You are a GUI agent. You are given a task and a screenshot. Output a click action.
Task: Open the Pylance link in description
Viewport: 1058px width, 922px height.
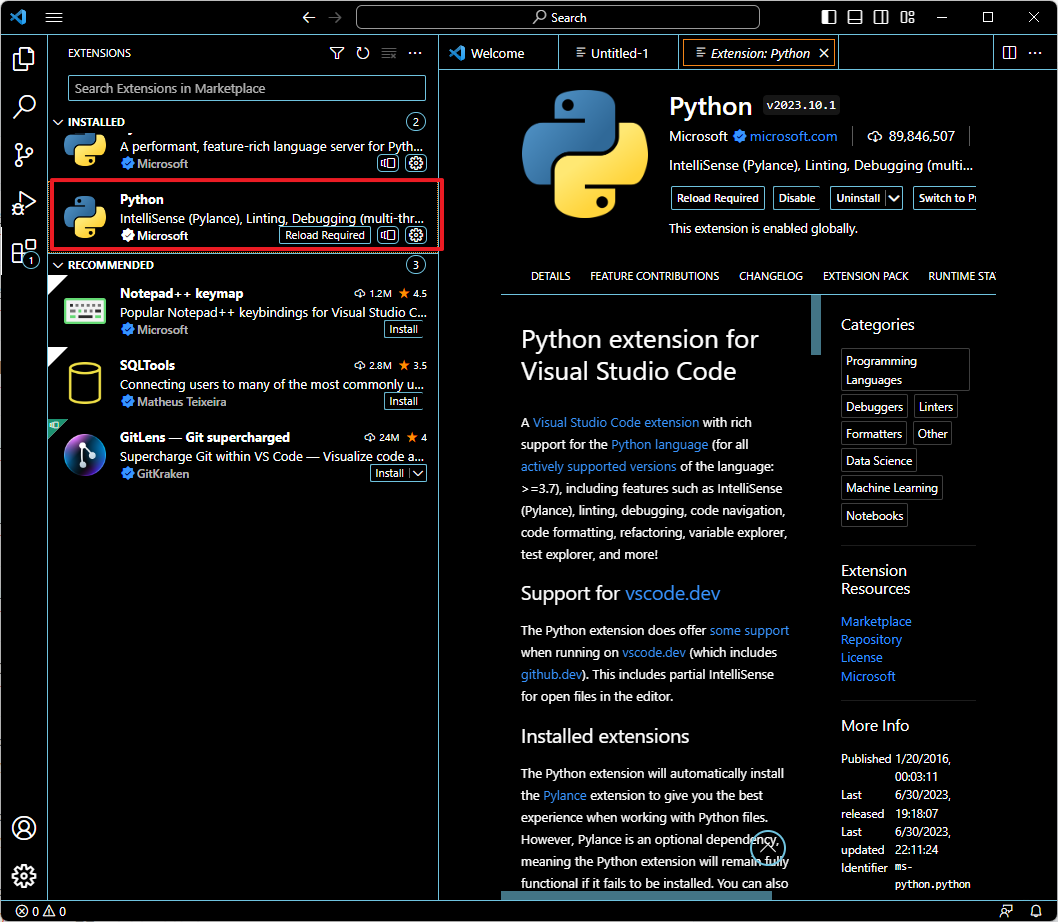click(x=565, y=795)
